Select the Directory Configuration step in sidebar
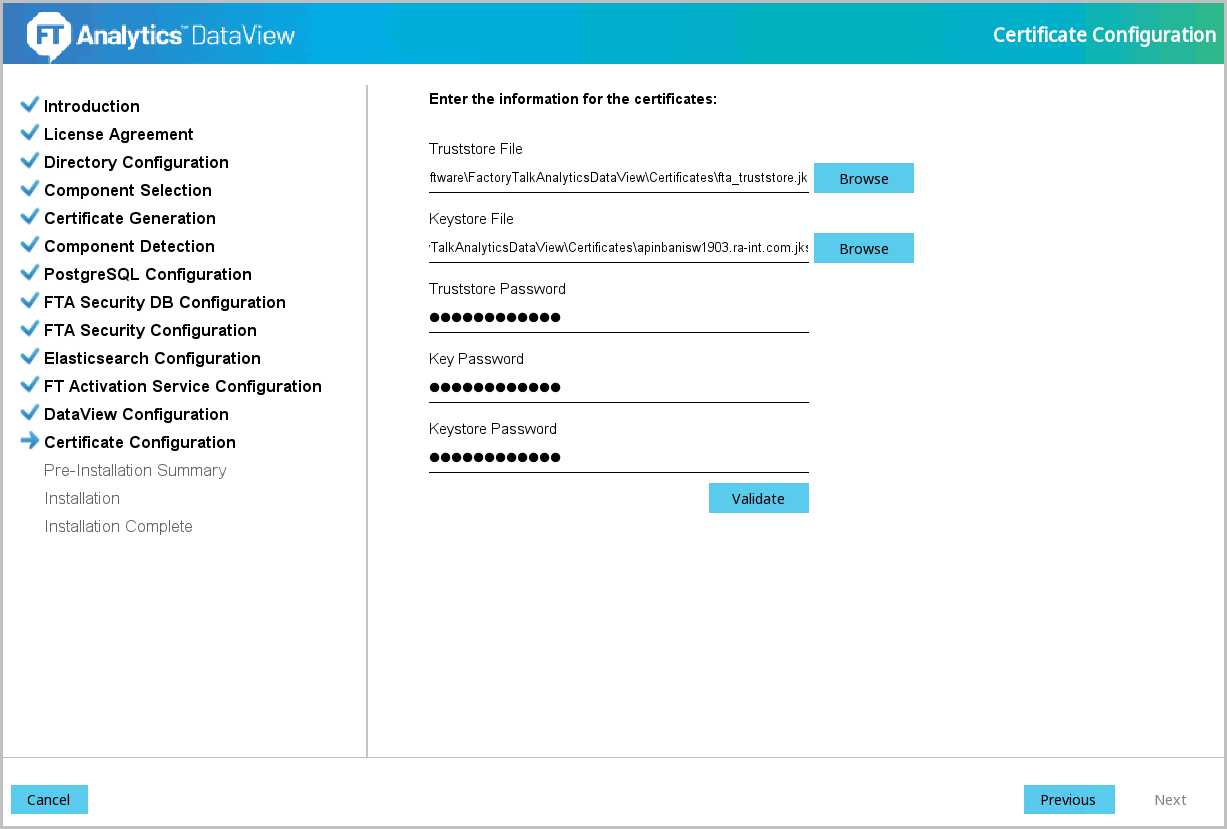The image size is (1227, 829). (136, 162)
